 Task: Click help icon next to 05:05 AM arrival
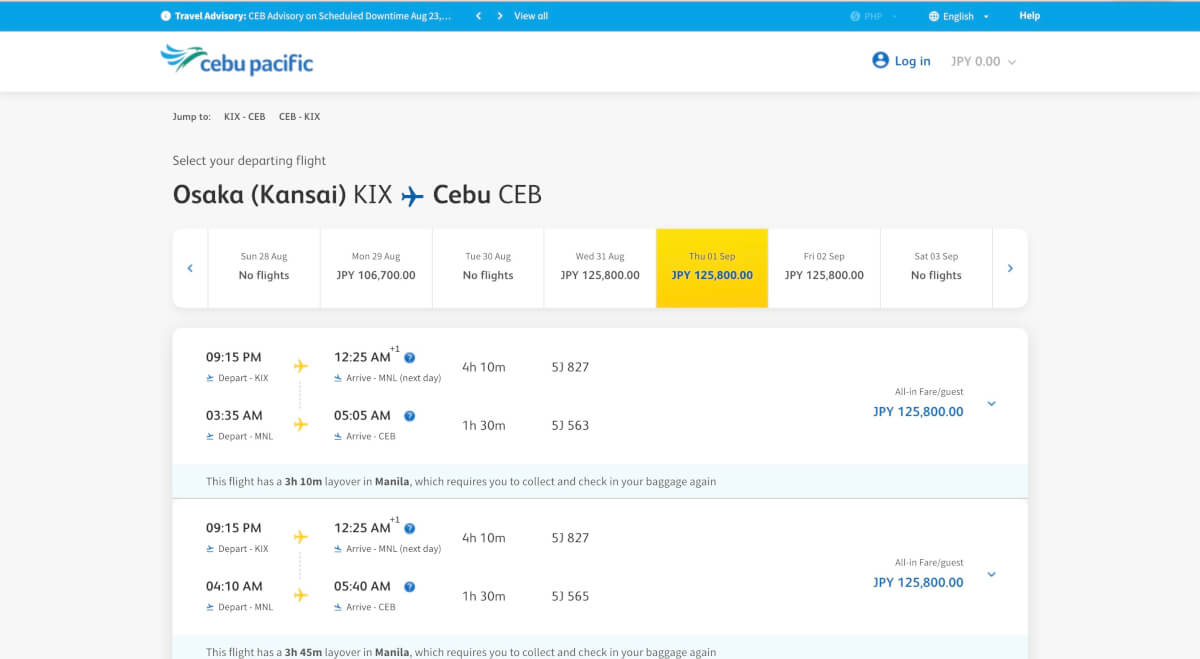click(x=409, y=416)
